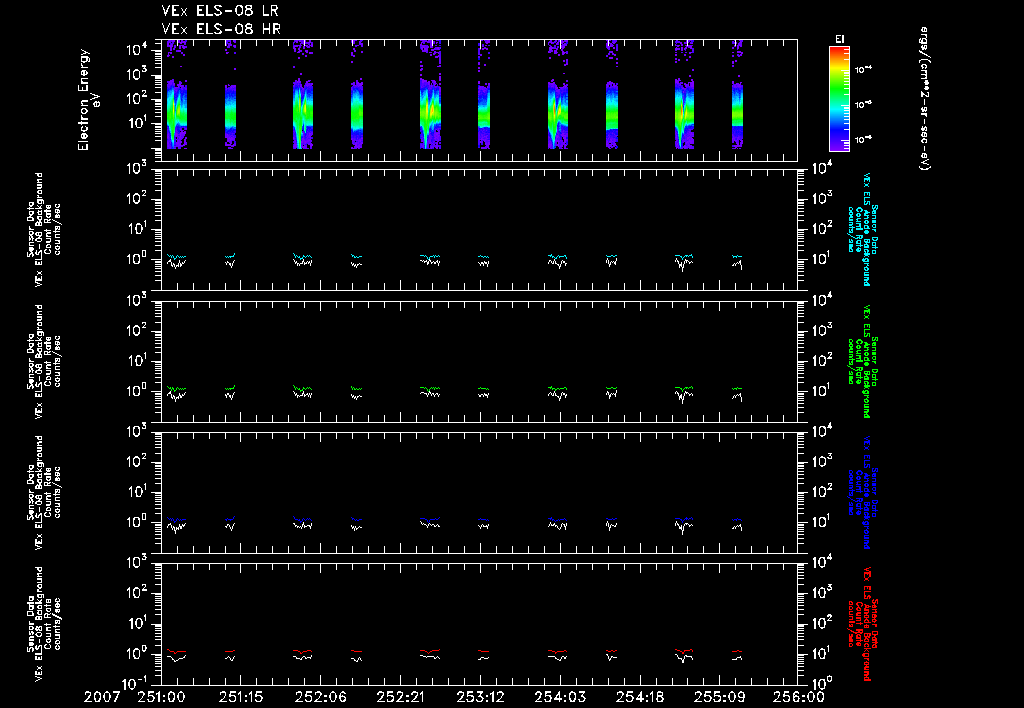Image resolution: width=1024 pixels, height=708 pixels.
Task: Click the "254:03" time axis tick label
Action: 560,698
